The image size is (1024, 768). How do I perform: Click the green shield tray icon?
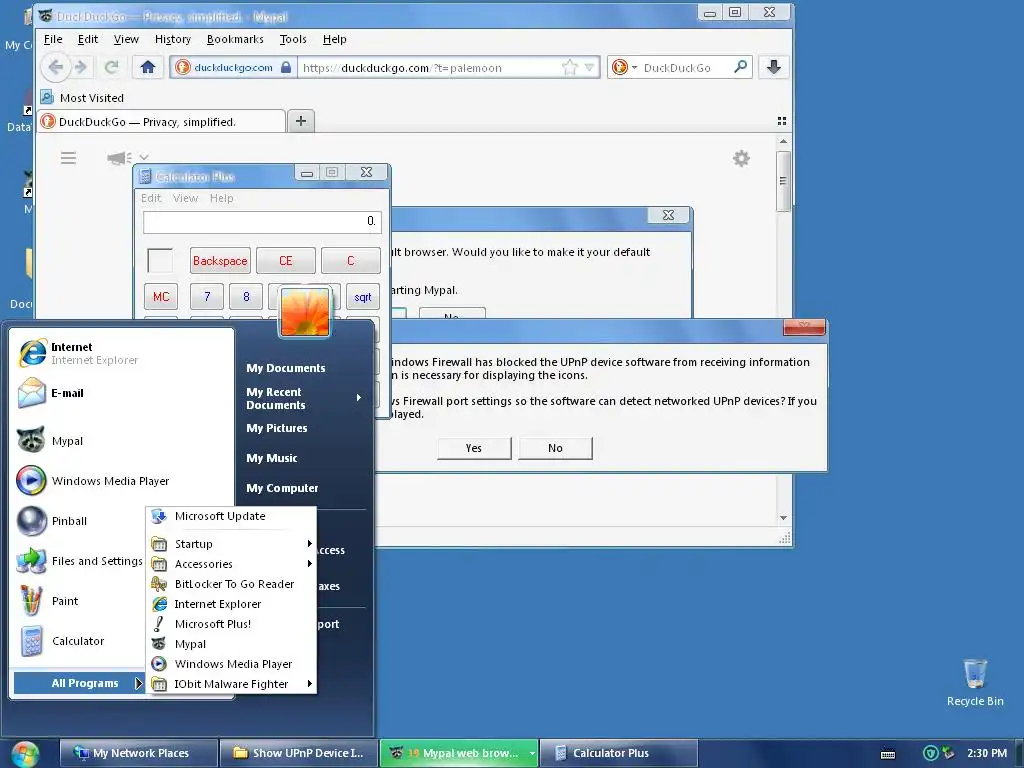coord(931,753)
